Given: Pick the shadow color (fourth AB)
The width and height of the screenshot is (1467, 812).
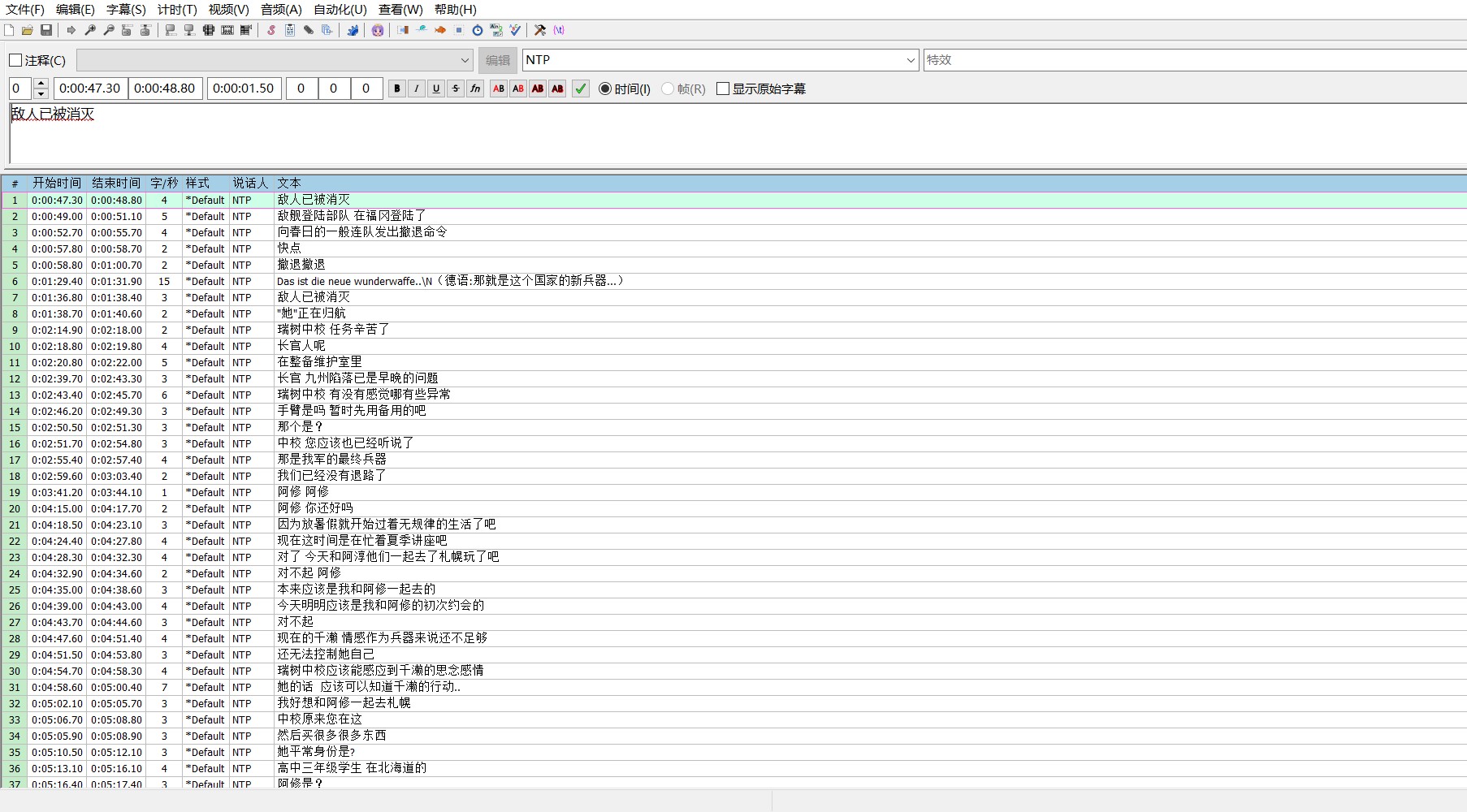Looking at the screenshot, I should tap(557, 89).
